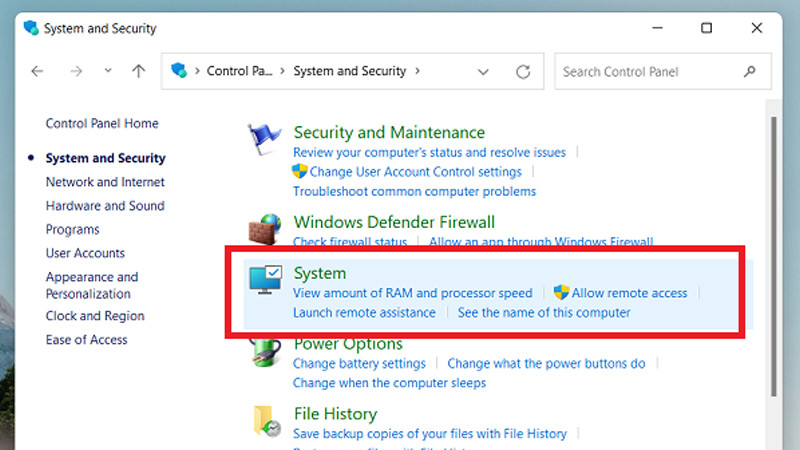800x450 pixels.
Task: Expand the chevron after System and Security
Action: coord(417,72)
